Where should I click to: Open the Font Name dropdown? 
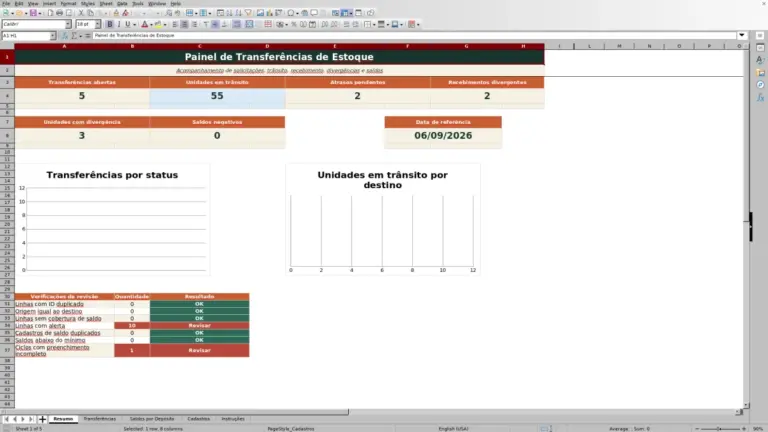click(68, 24)
